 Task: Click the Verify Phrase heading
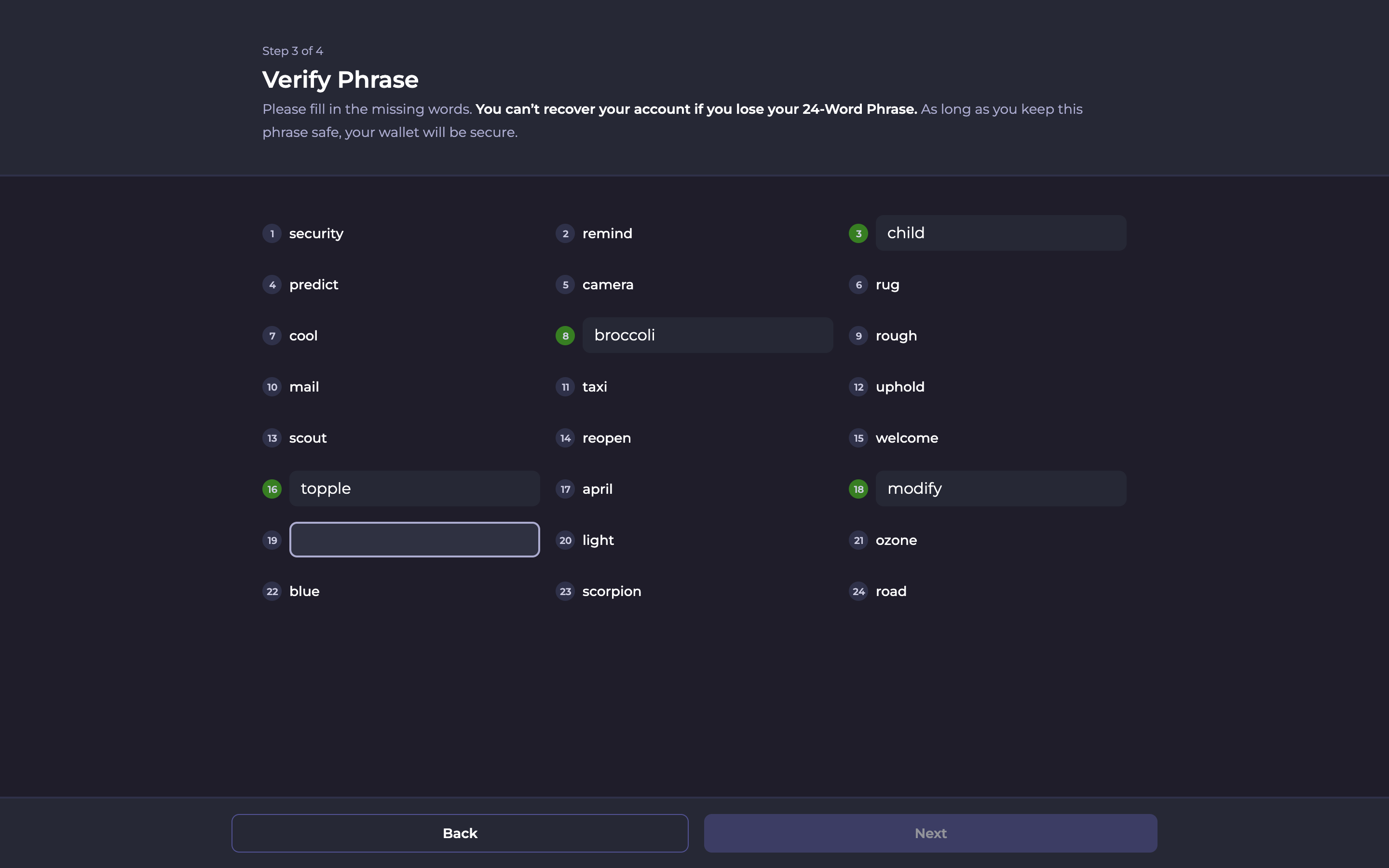(340, 80)
